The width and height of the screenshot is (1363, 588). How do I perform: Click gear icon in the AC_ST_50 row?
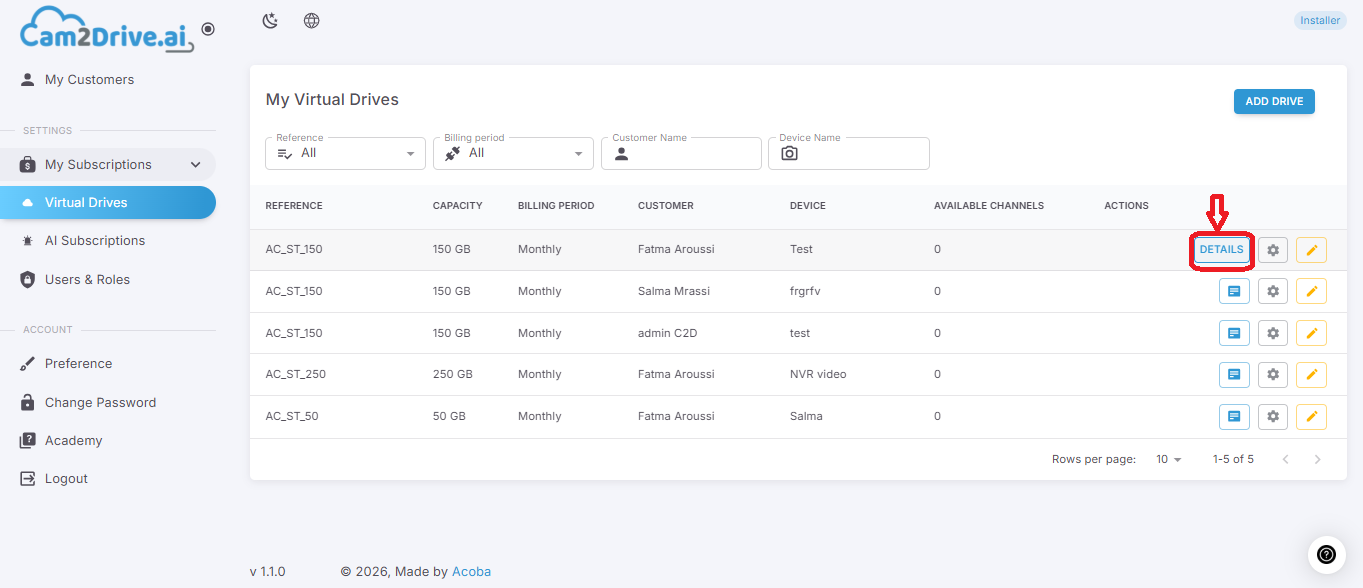[x=1273, y=416]
